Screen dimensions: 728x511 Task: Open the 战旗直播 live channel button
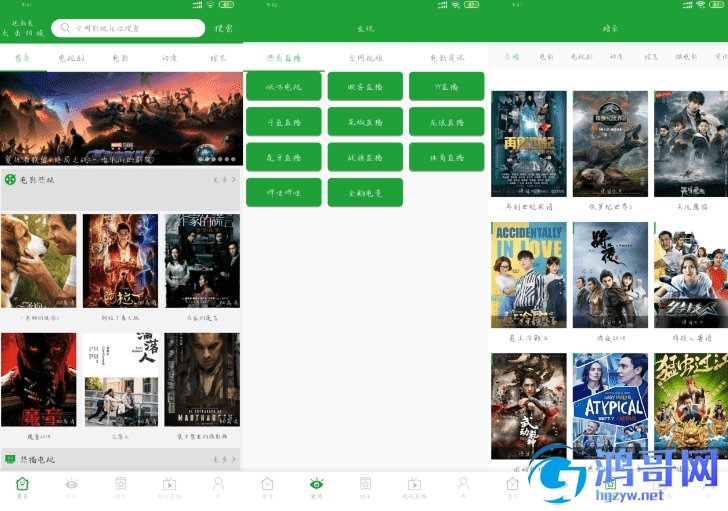365,157
